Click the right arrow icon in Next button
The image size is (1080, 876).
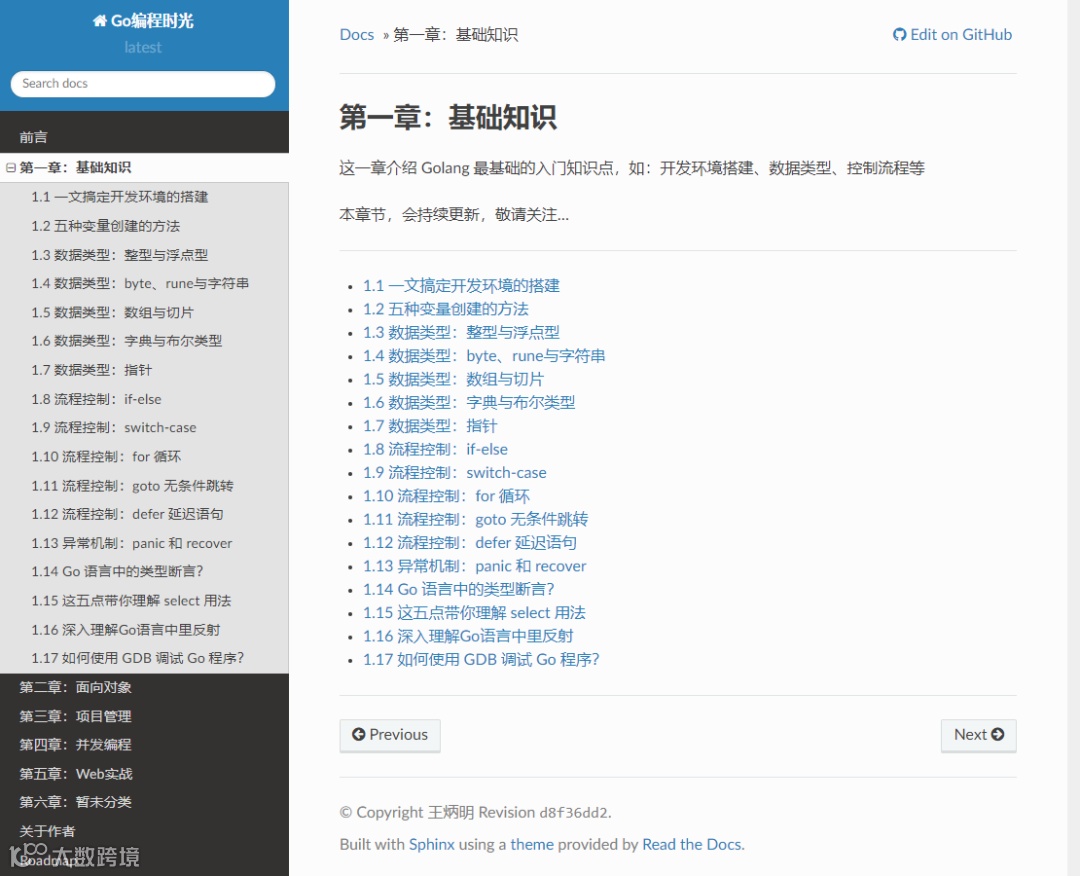pos(997,734)
